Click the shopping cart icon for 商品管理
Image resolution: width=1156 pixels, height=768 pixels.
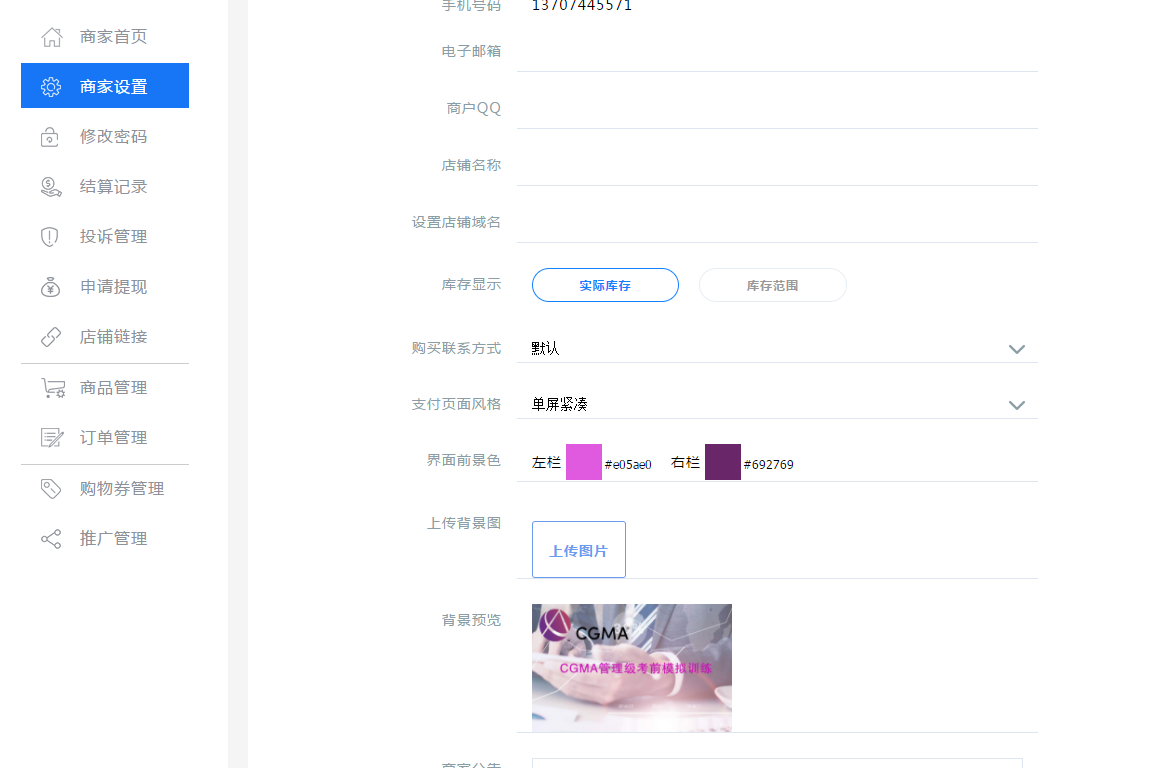[x=53, y=388]
